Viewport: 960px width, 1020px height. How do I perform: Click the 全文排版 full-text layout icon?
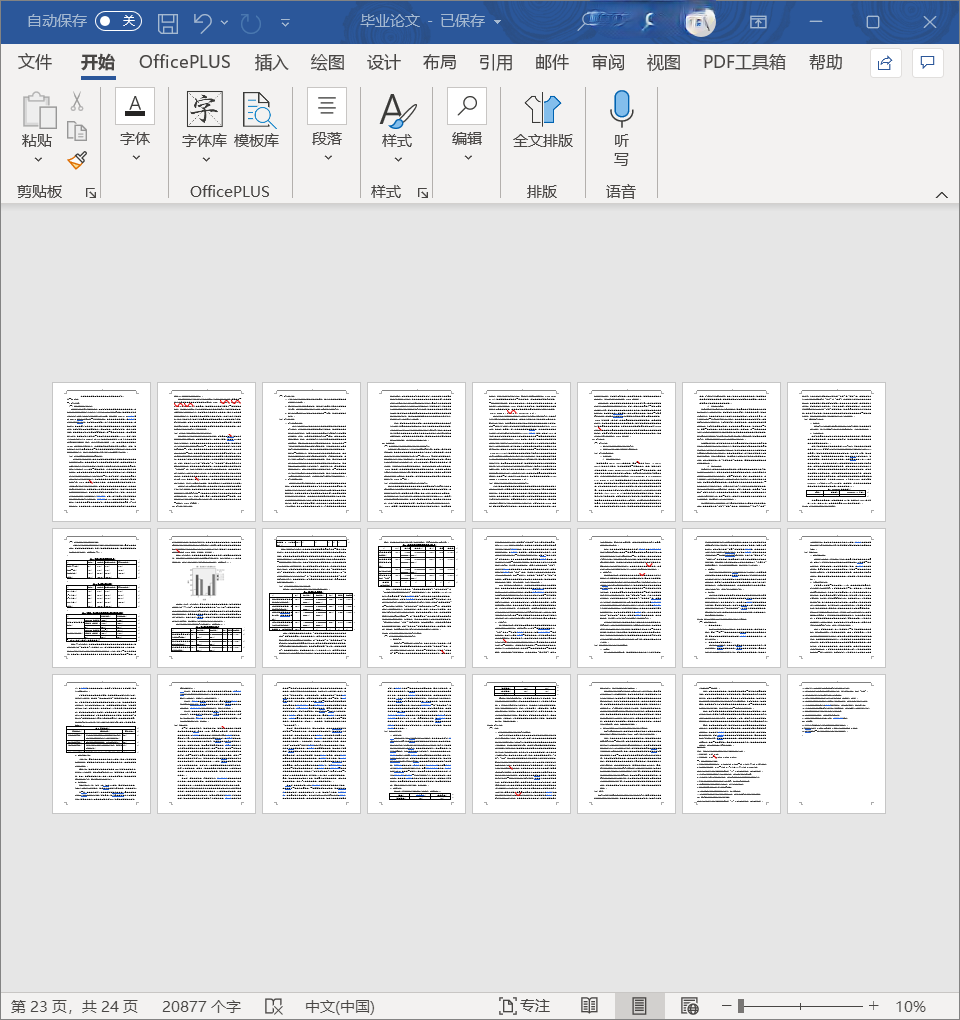[x=542, y=120]
